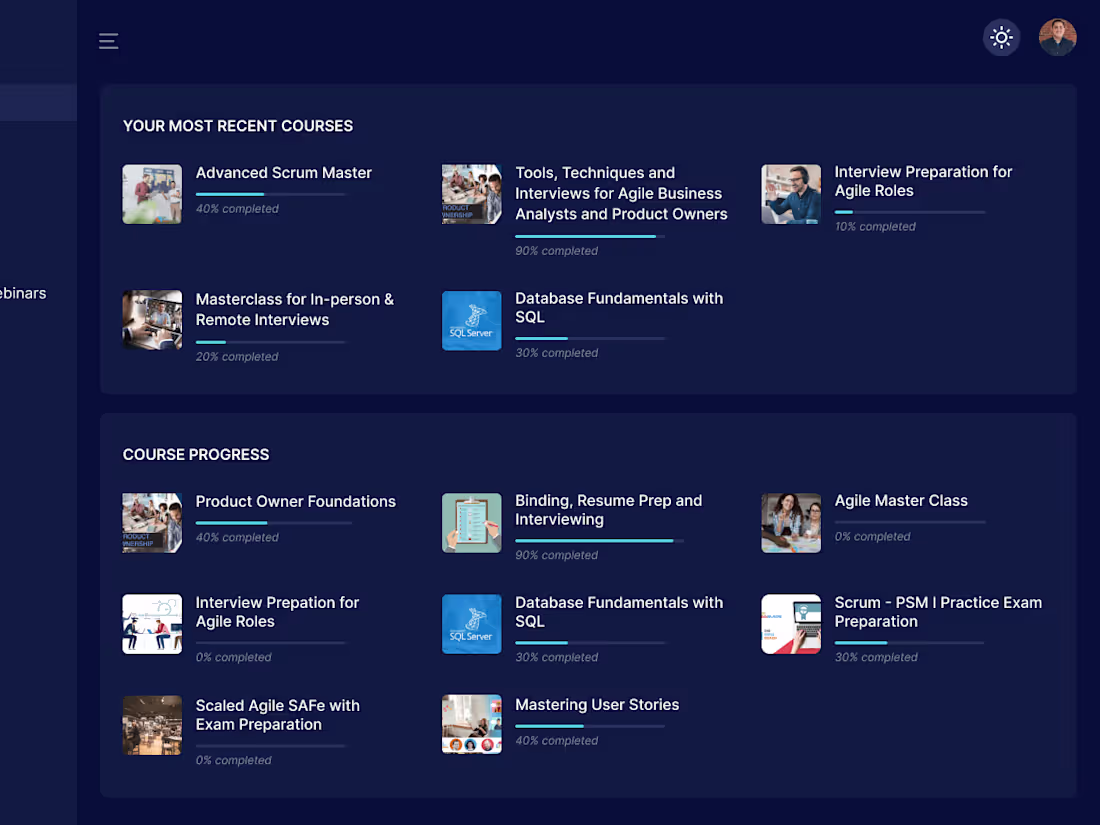
Task: Open the clipboard icon for Binding, Resume Prep
Action: (471, 523)
